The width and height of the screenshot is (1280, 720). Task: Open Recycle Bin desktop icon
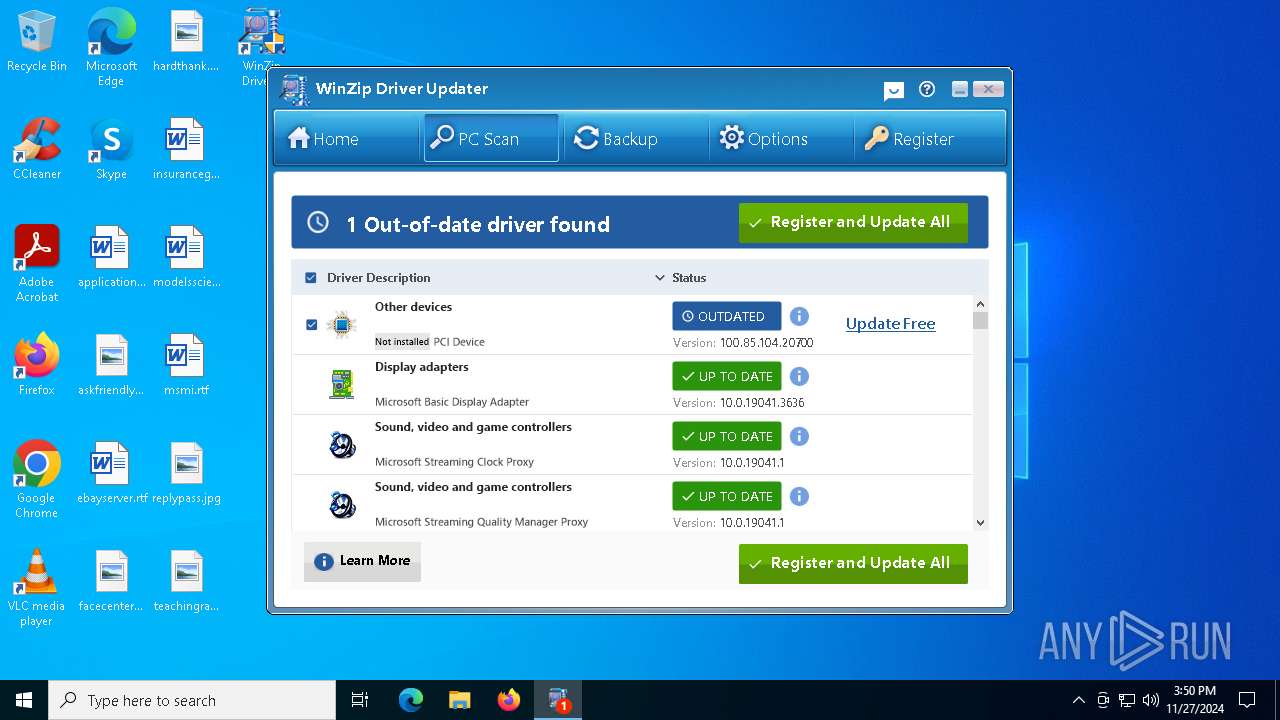tap(37, 41)
